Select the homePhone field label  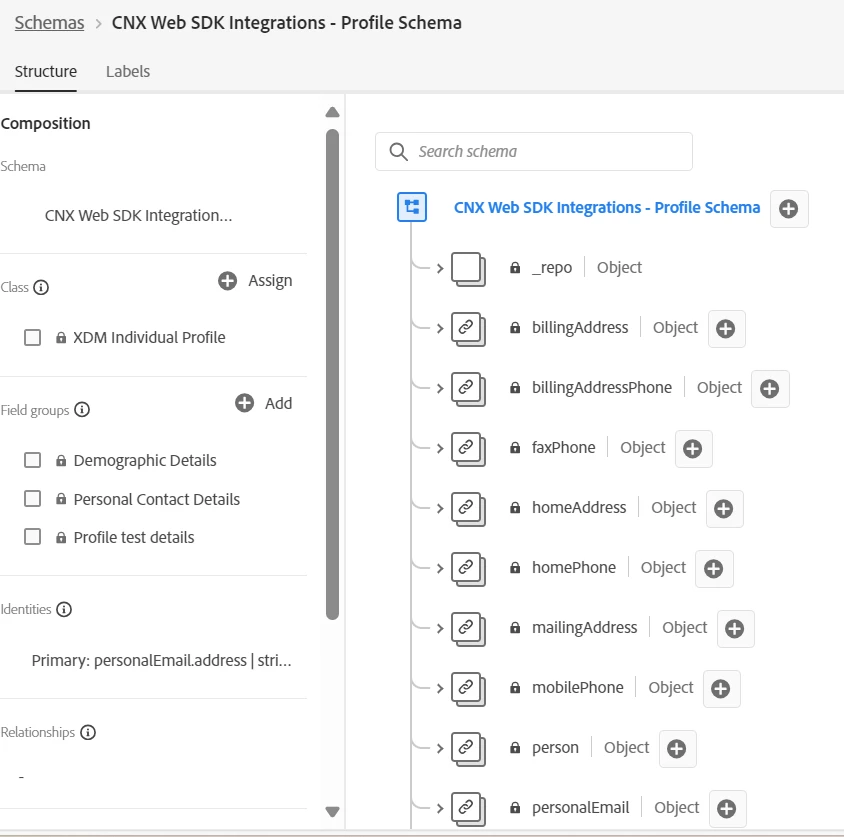[574, 568]
